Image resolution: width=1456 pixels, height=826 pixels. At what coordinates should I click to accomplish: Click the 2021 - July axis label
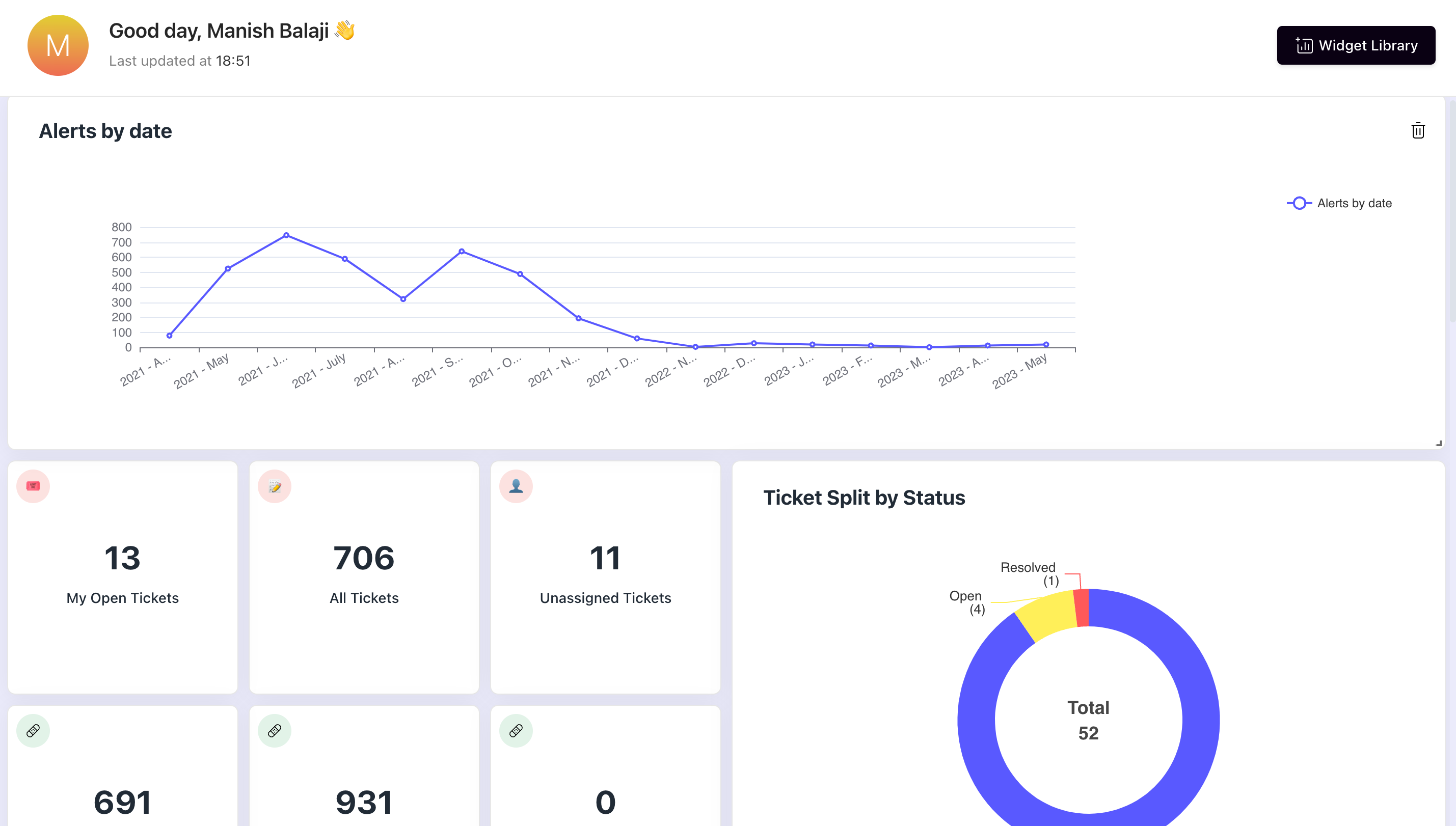[318, 371]
